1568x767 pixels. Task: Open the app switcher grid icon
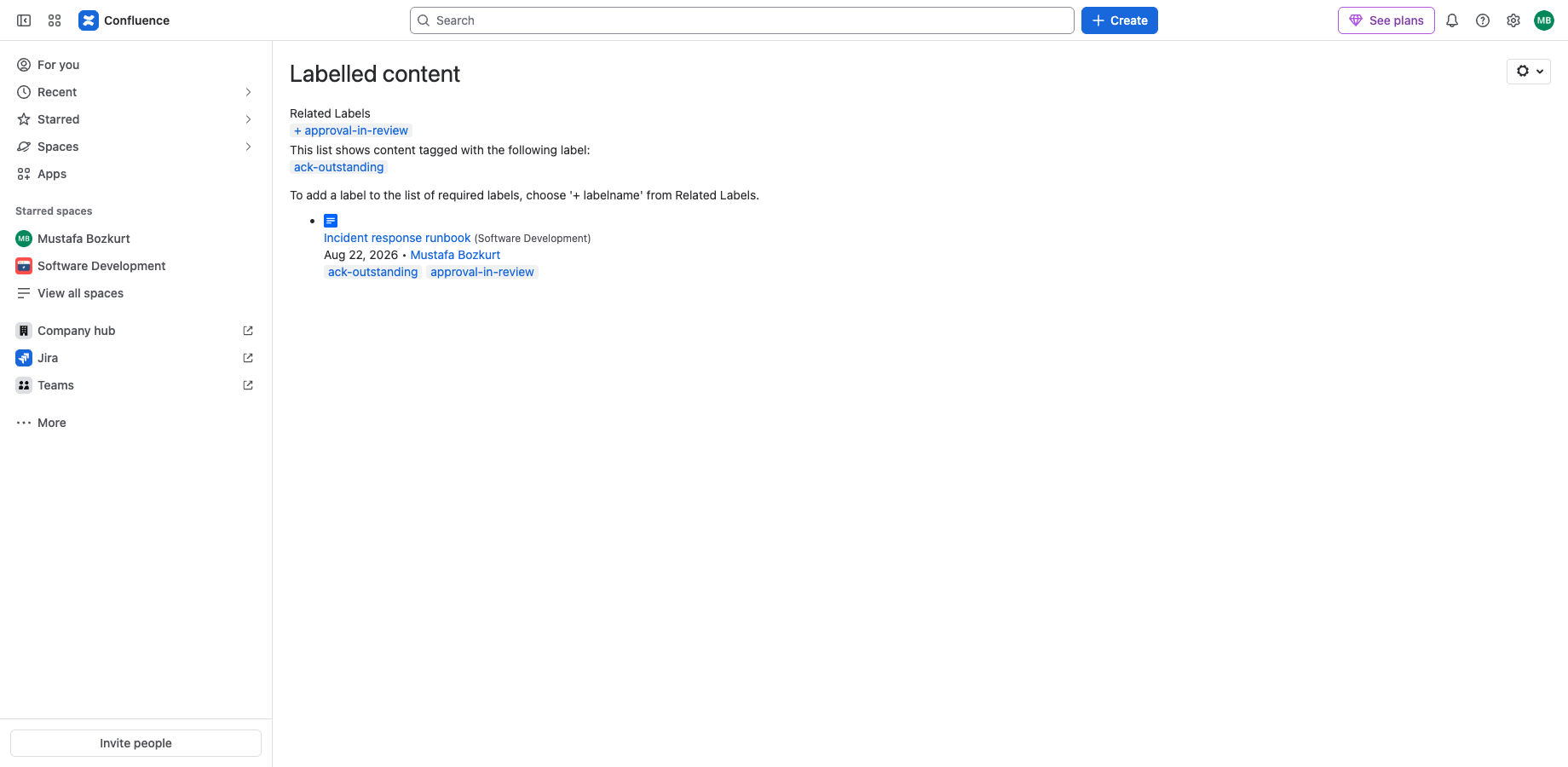coord(55,20)
